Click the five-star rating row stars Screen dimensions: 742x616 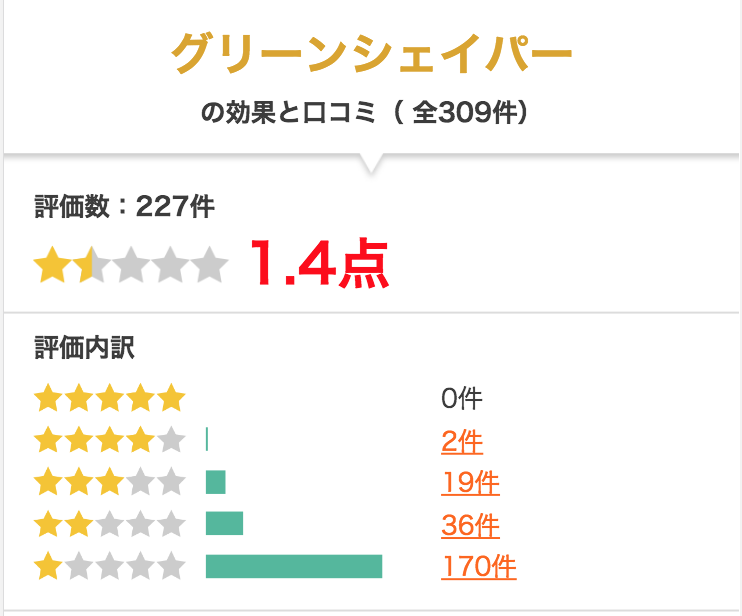click(110, 398)
